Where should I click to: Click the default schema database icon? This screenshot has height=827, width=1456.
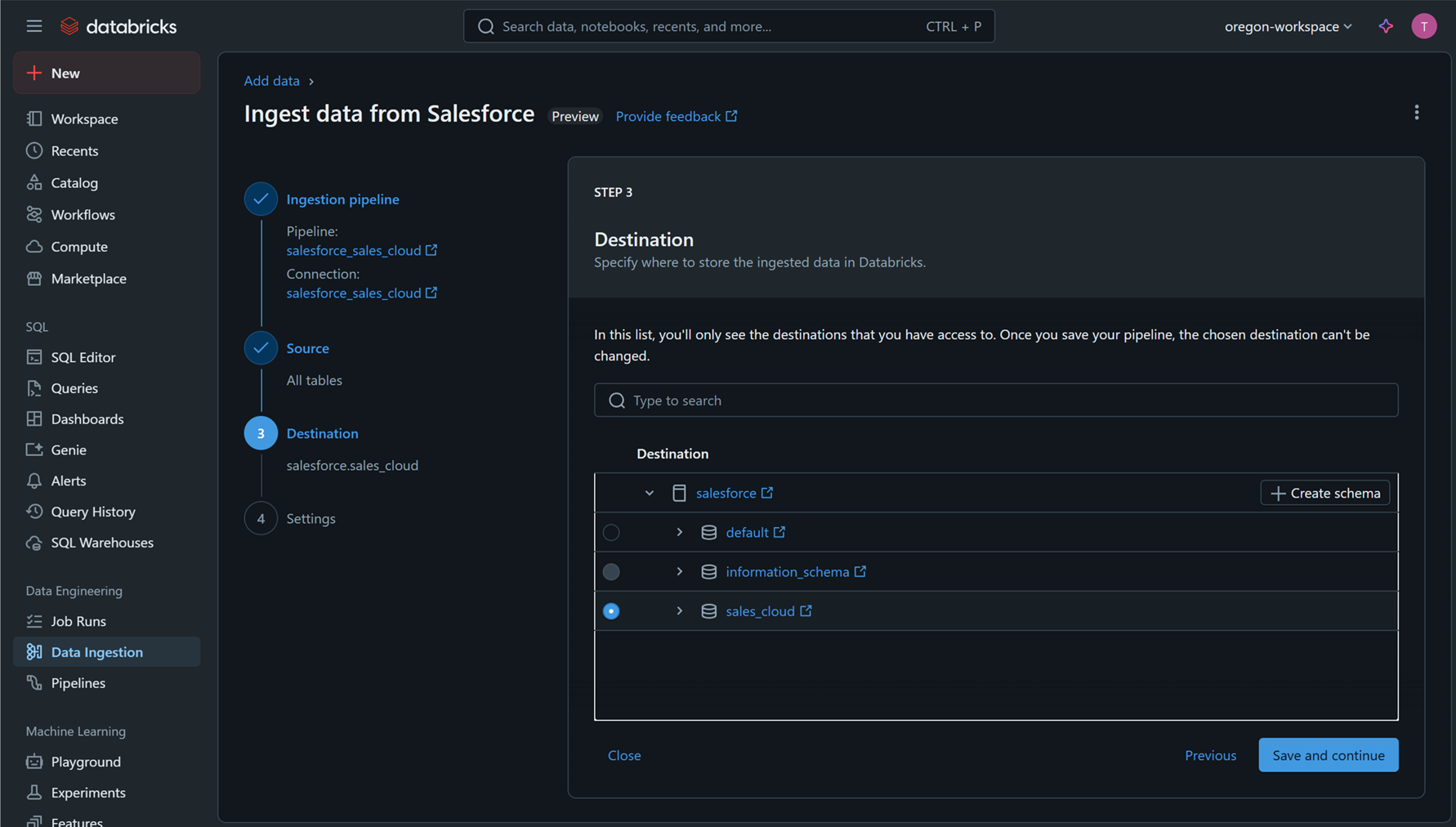click(x=708, y=532)
